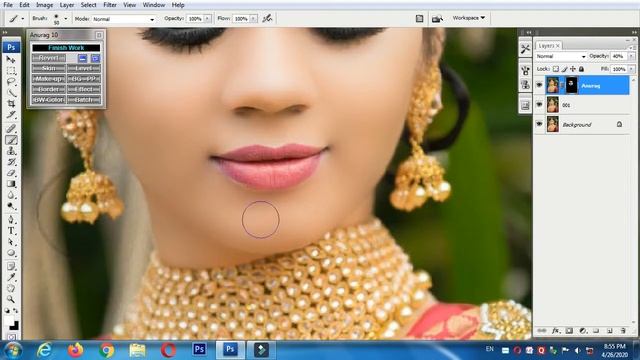Enable airbrush icon in options bar

tap(267, 18)
